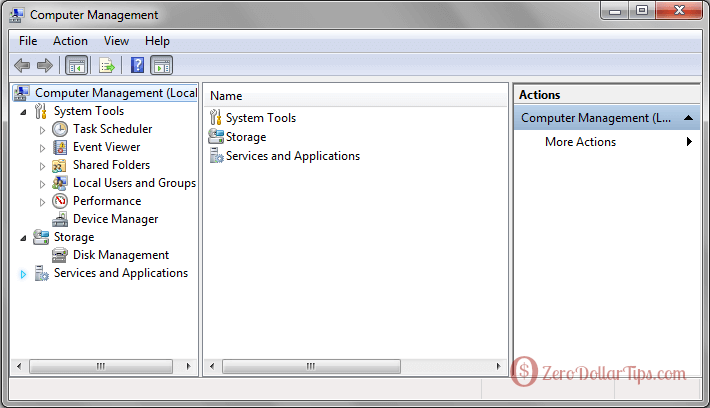Expand the Event Viewer node

point(42,148)
